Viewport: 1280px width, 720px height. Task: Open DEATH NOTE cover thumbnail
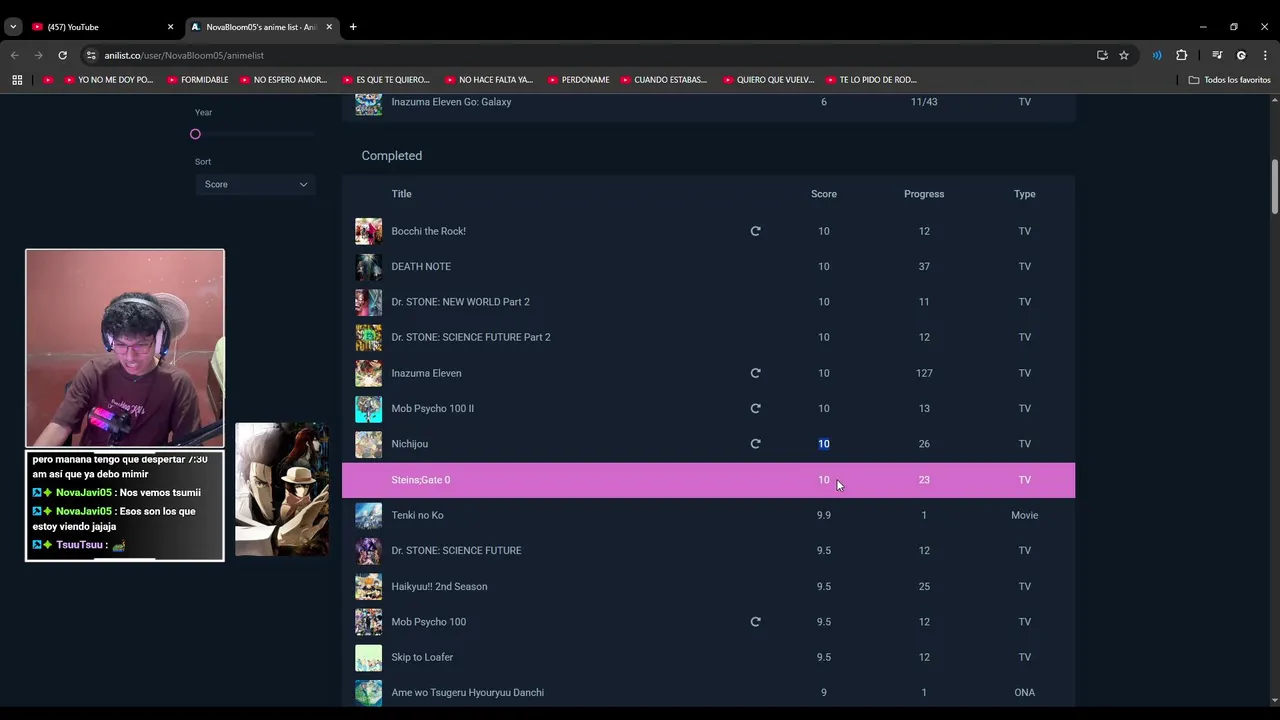368,267
